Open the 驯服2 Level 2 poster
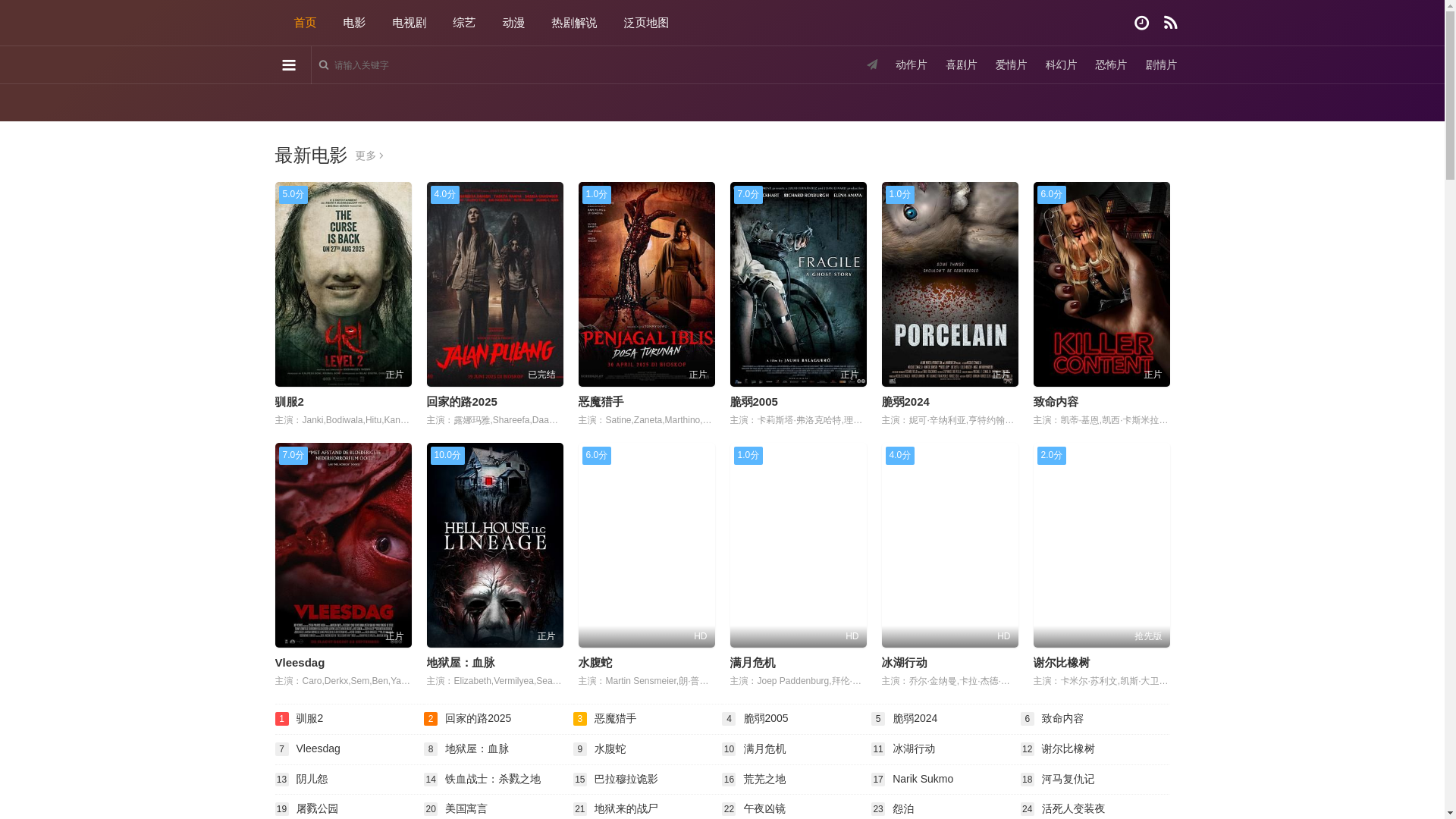Image resolution: width=1456 pixels, height=819 pixels. tap(344, 284)
